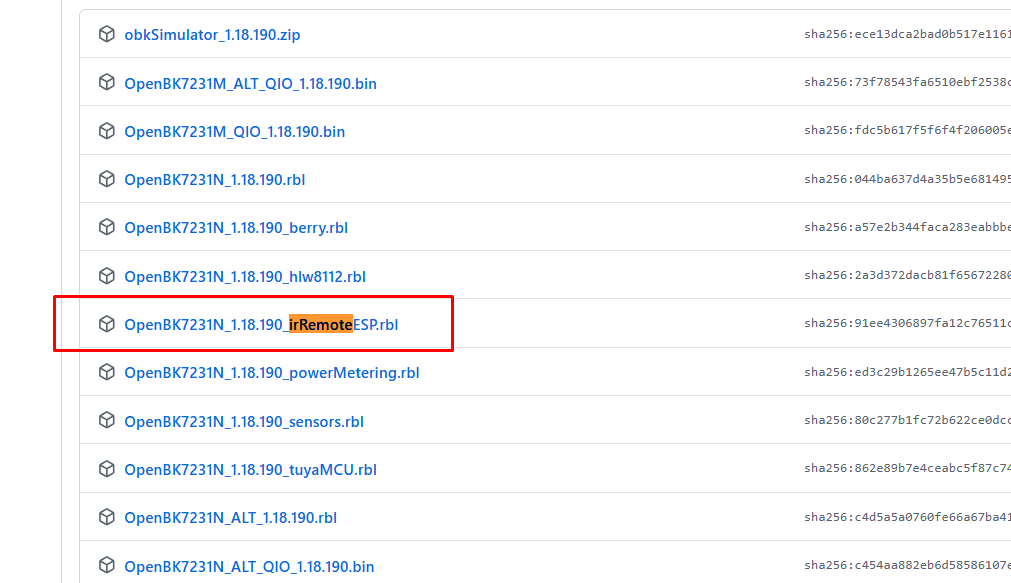Download OpenBK7231M_QIO_1.18.190.bin
Viewport: 1011px width, 583px height.
point(235,132)
